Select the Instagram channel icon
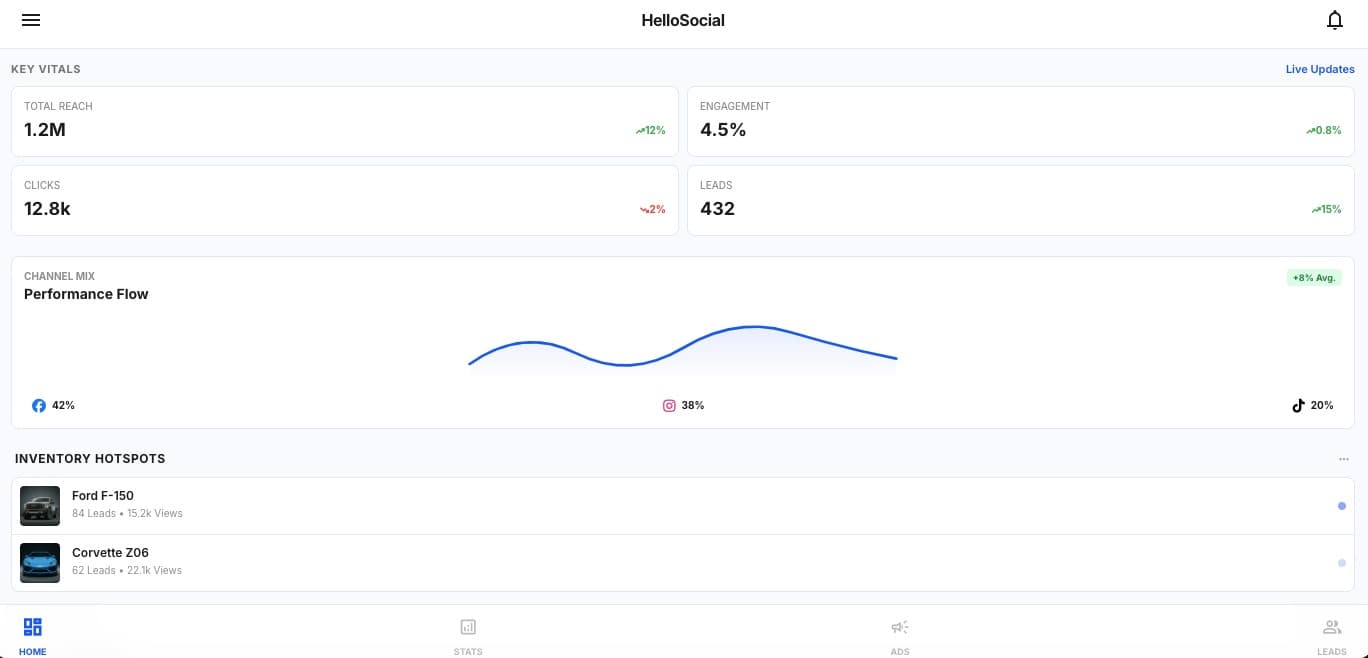The height and width of the screenshot is (658, 1368). point(668,405)
